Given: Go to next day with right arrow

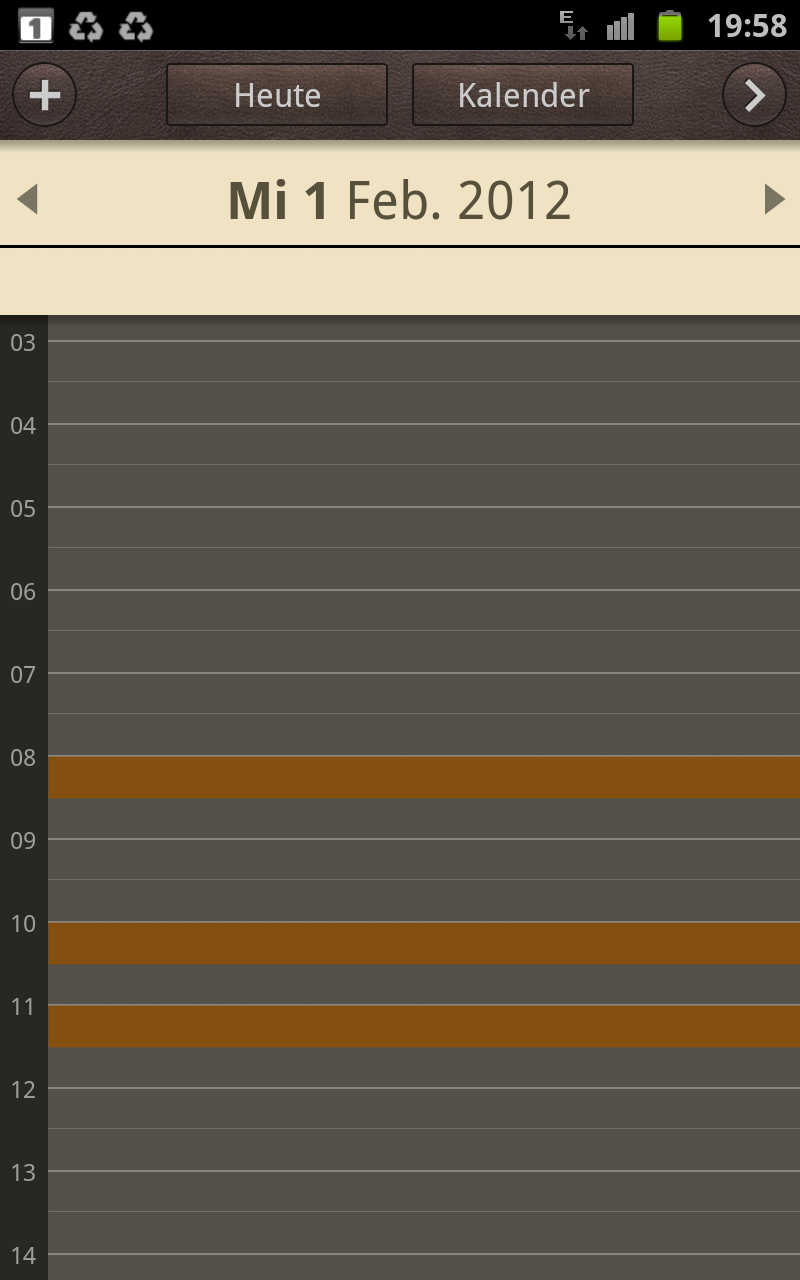Looking at the screenshot, I should click(x=774, y=199).
